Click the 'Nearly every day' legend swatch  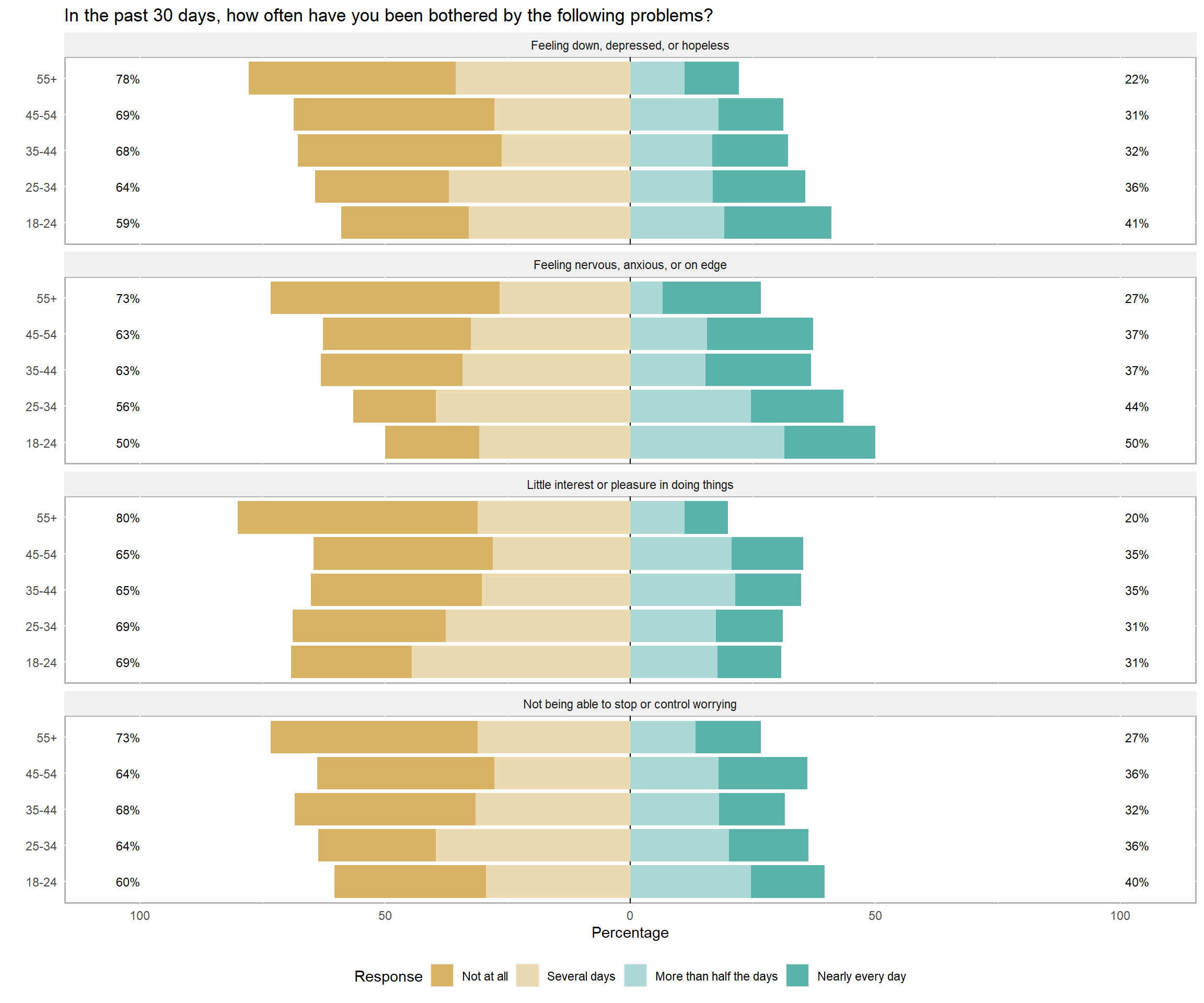coord(797,975)
